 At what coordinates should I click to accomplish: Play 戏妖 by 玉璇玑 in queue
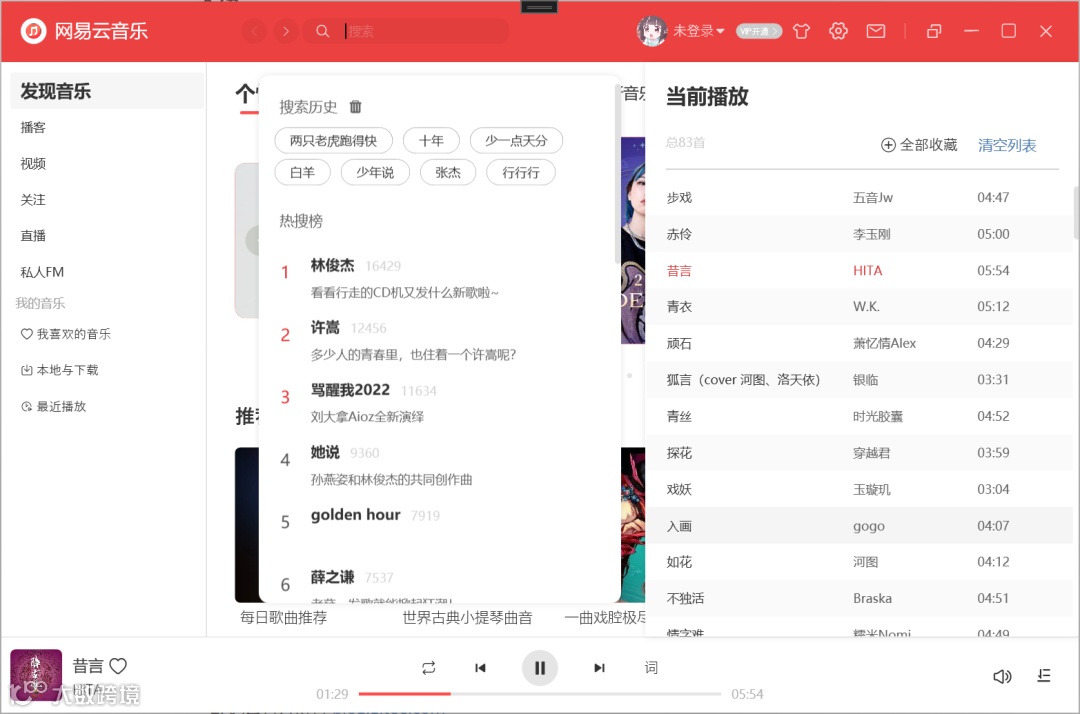click(x=859, y=489)
